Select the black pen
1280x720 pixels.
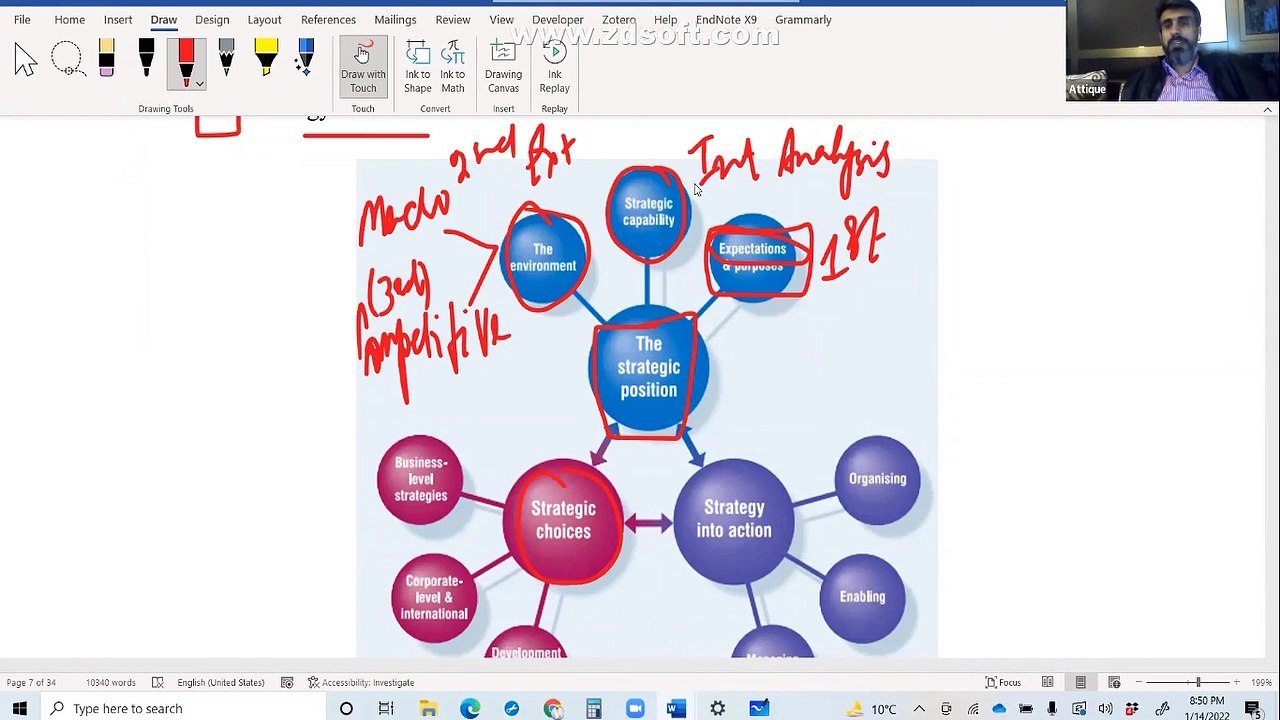146,58
